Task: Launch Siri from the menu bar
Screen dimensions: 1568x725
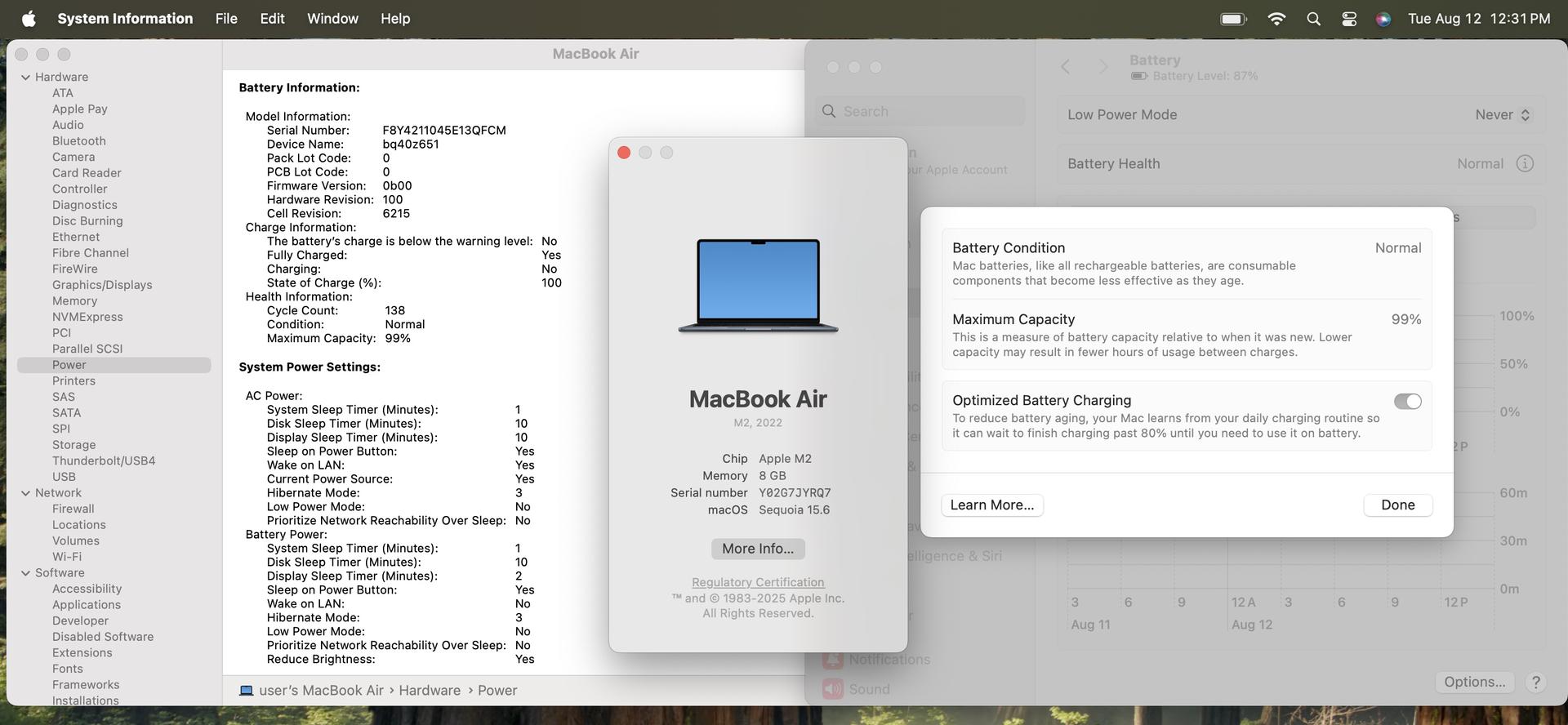Action: pyautogui.click(x=1383, y=19)
